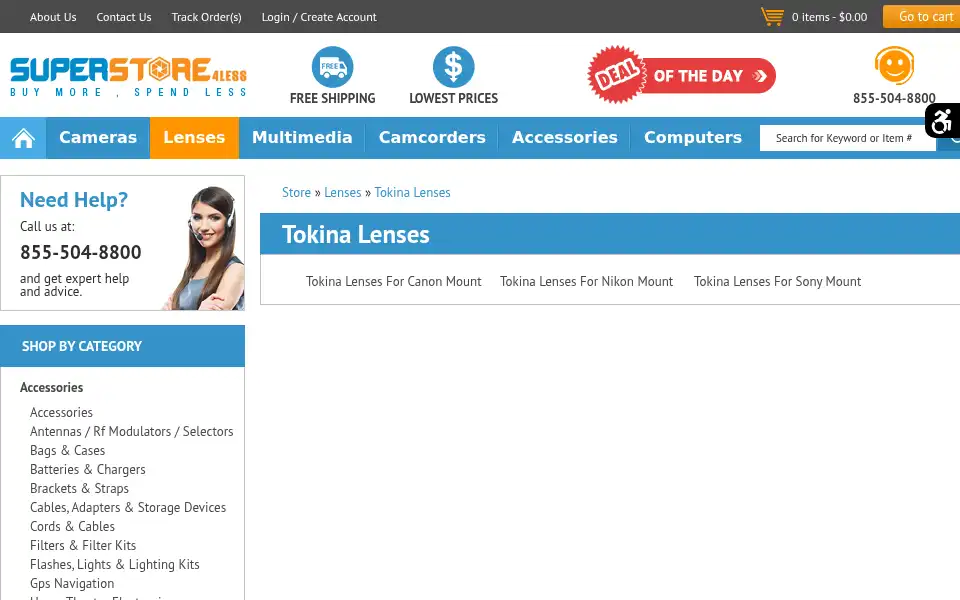Open Flashes, Lights & Lighting Kits category
The image size is (960, 600).
(x=114, y=564)
